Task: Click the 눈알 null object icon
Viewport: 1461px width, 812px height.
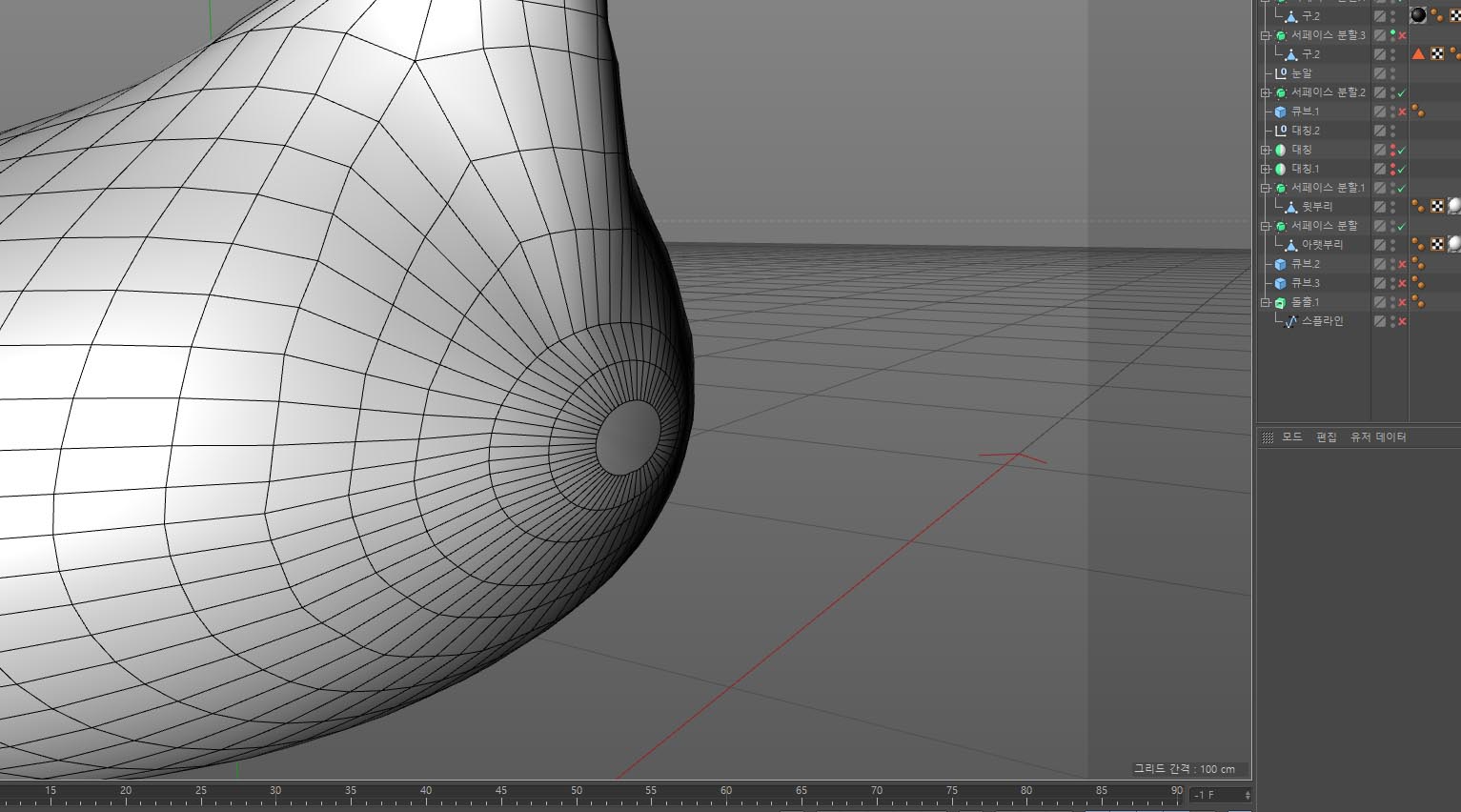Action: [x=1281, y=73]
